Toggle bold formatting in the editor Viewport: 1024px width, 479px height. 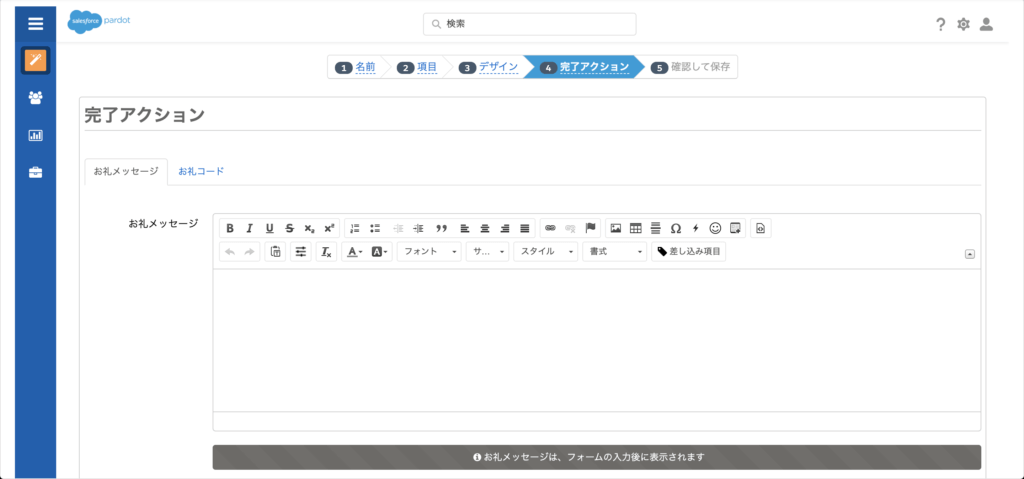point(230,228)
